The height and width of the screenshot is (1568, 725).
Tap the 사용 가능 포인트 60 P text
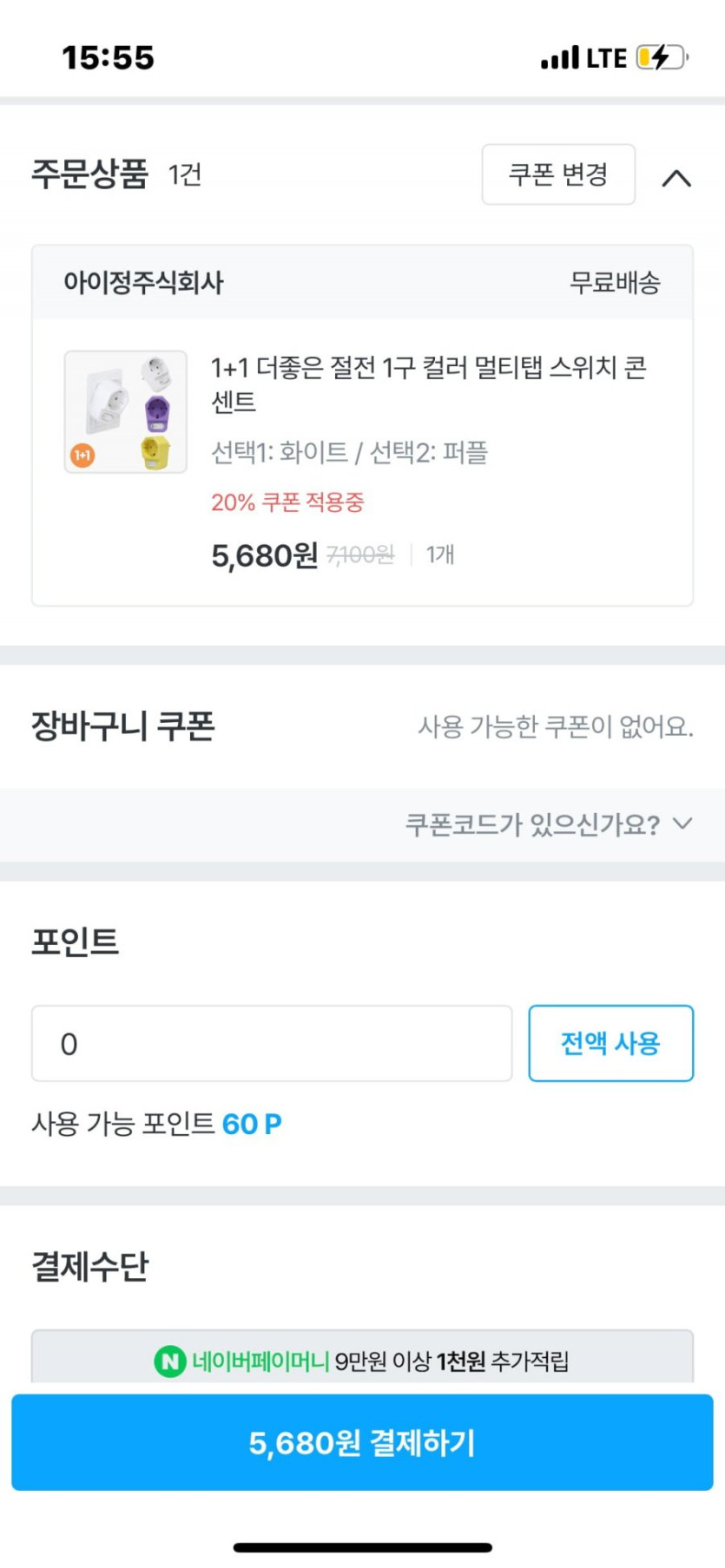pos(156,1124)
